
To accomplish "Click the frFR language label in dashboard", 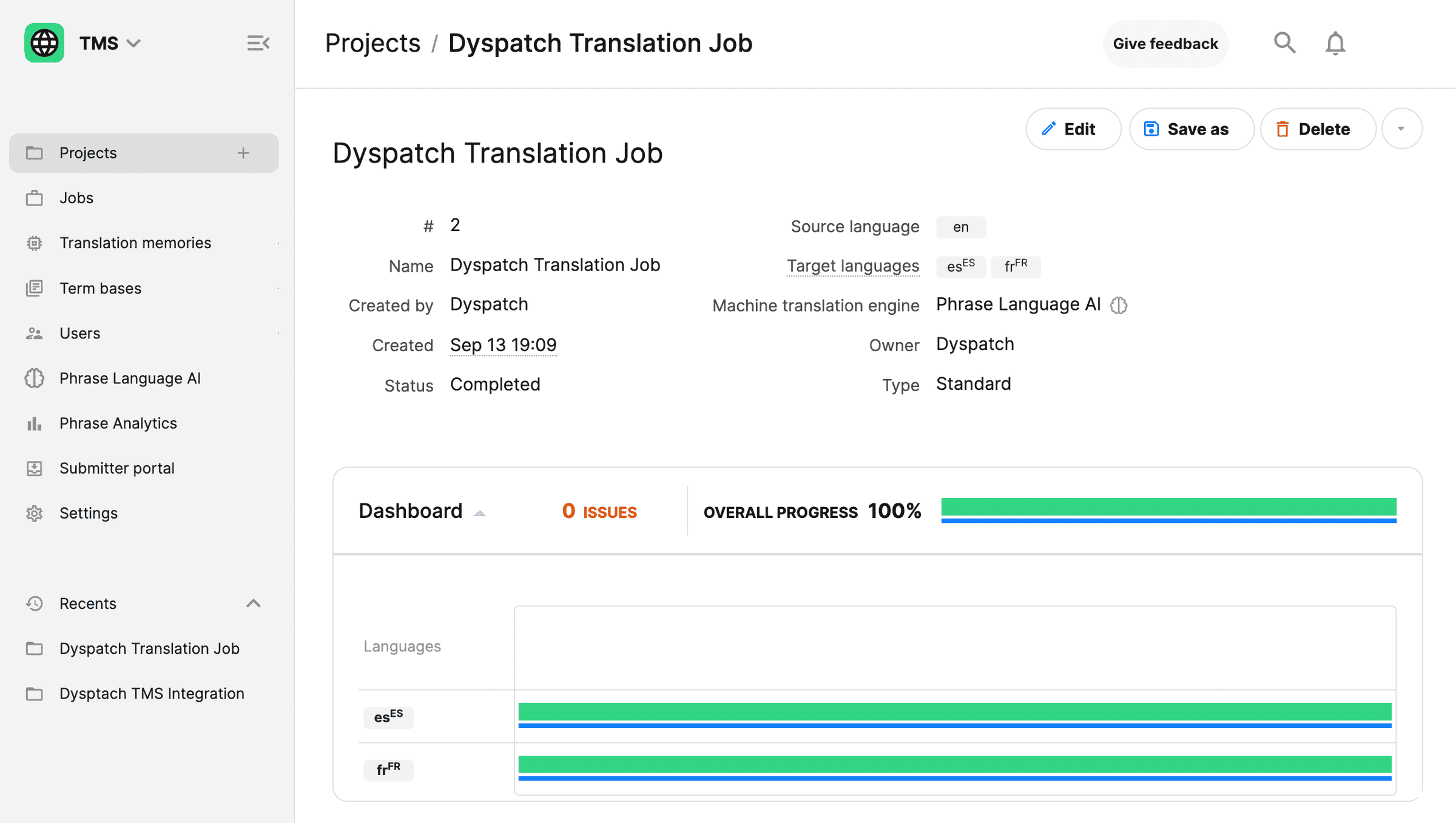I will (x=388, y=770).
